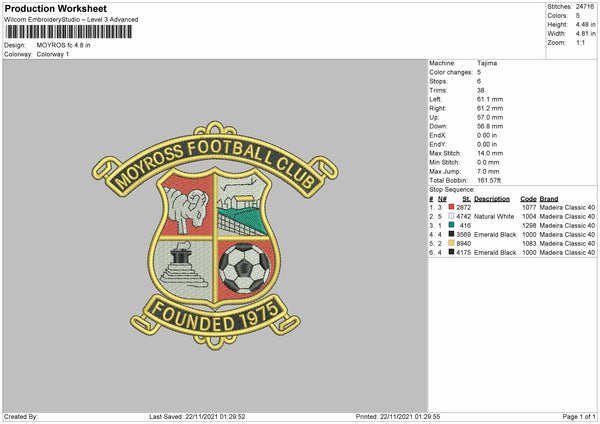Click 'Emerald Black' in the 3569 stitch row

tap(495, 234)
